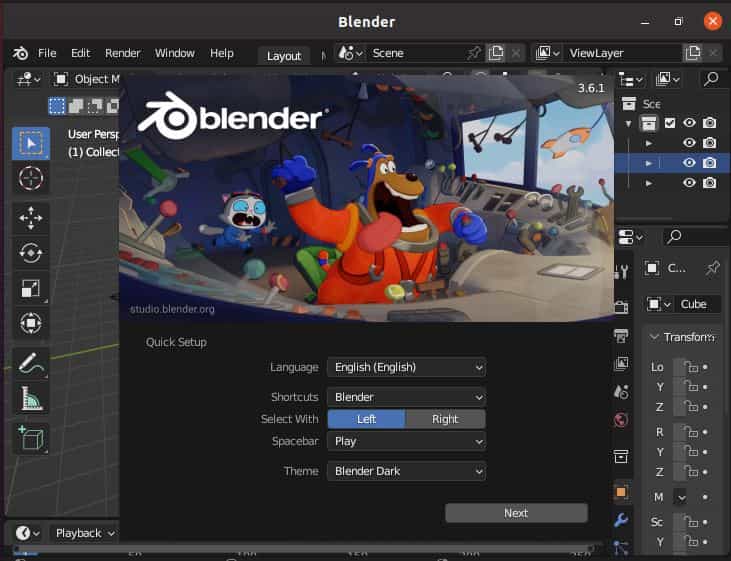Expand the highlighted outliner row arrow

pyautogui.click(x=648, y=163)
